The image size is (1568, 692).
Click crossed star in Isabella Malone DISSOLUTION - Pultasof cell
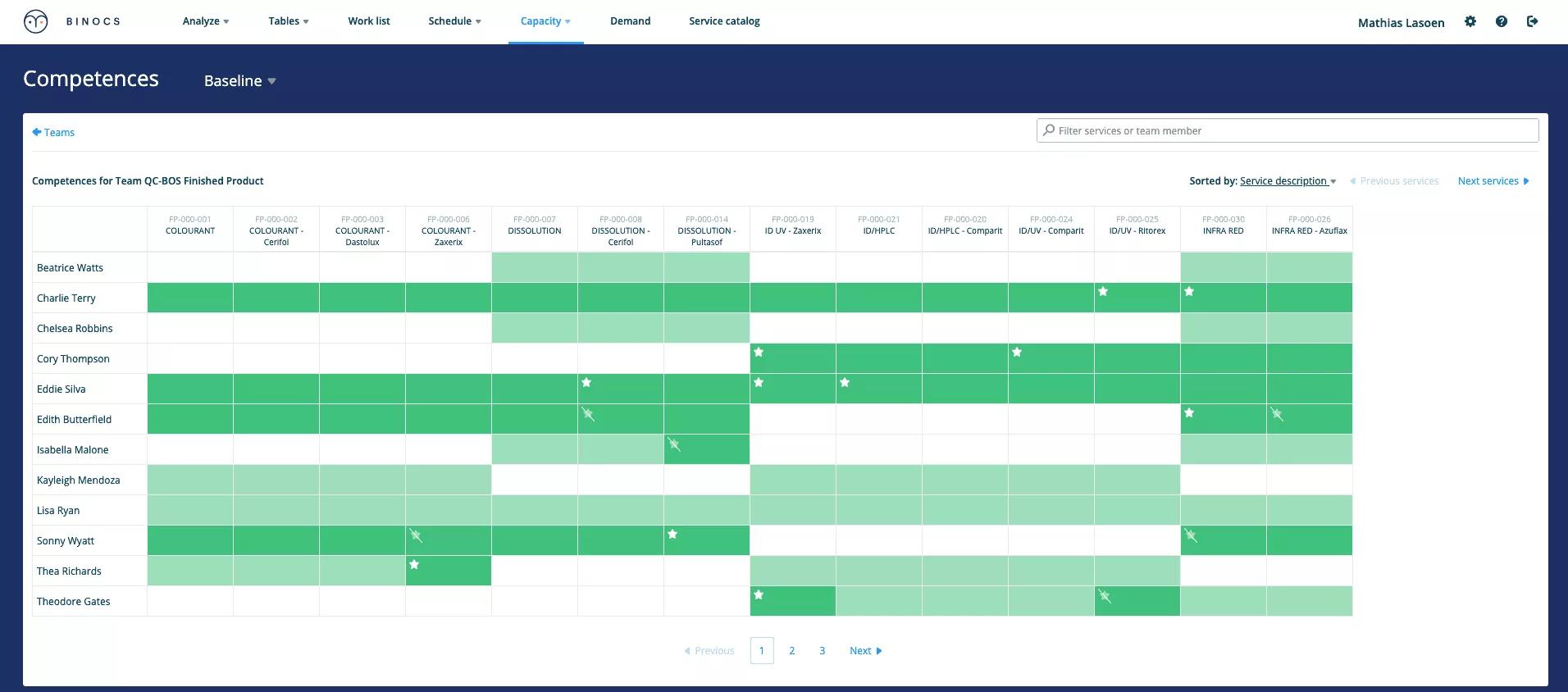(674, 444)
